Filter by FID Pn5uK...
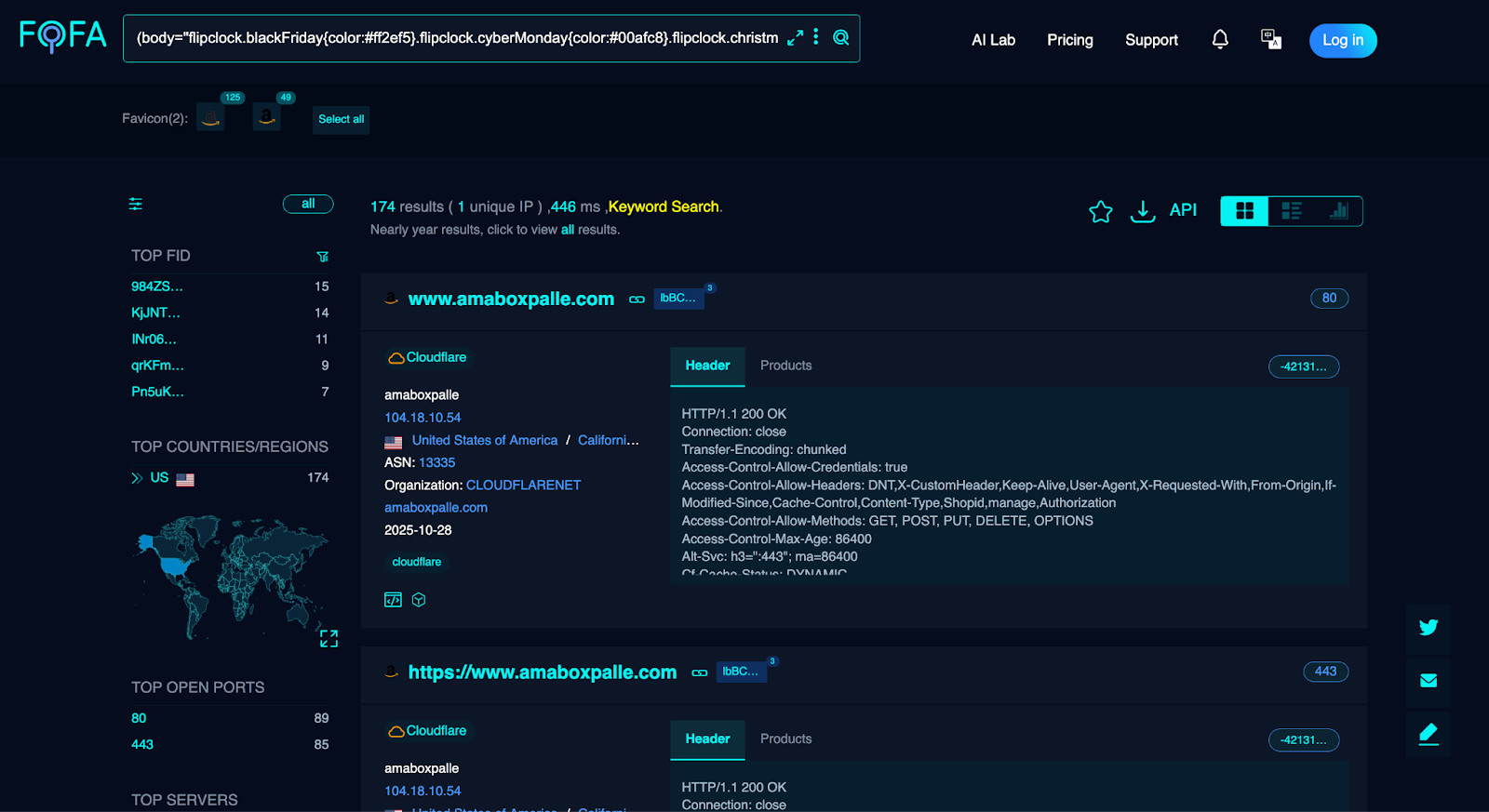1489x812 pixels. tap(157, 392)
